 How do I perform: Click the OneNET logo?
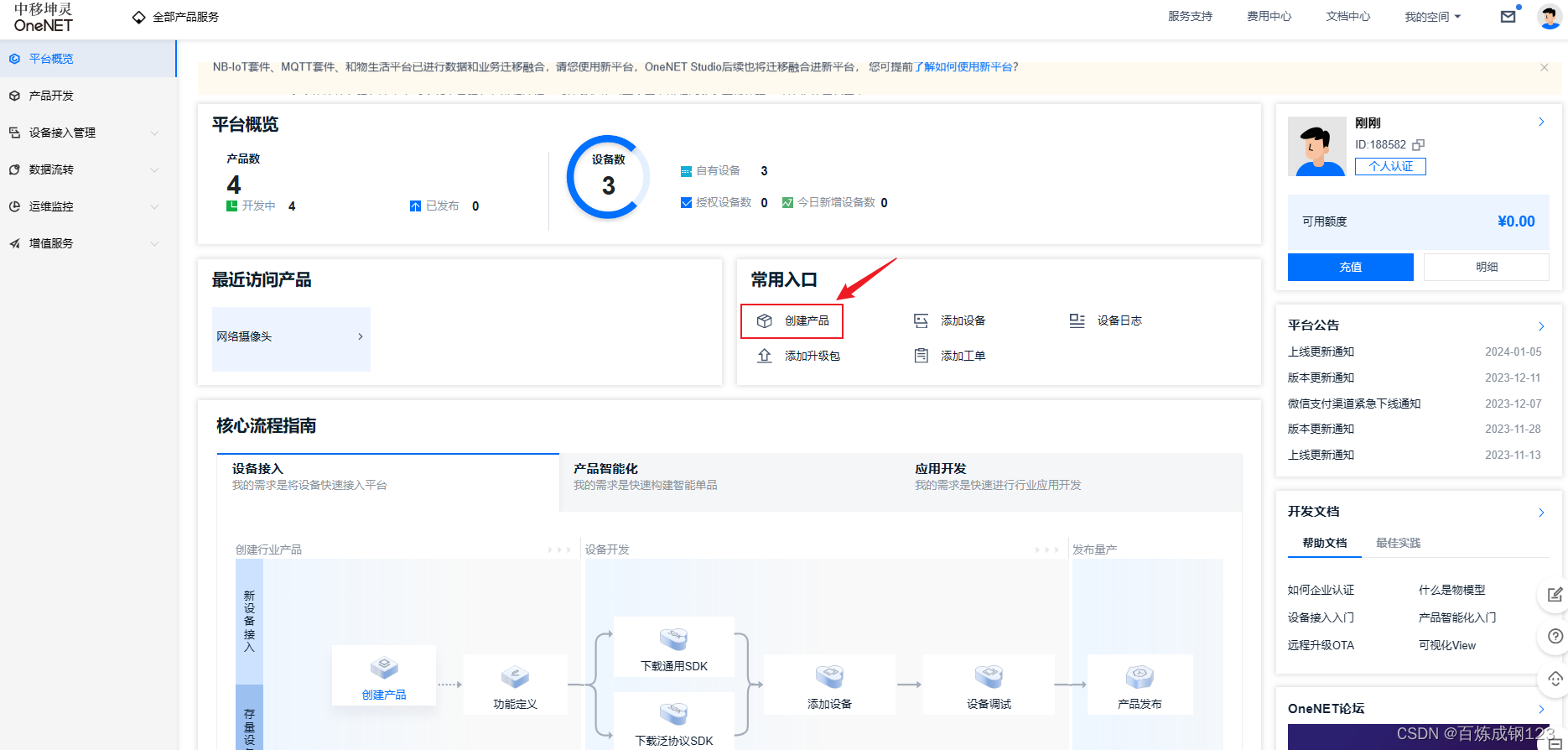click(x=43, y=18)
